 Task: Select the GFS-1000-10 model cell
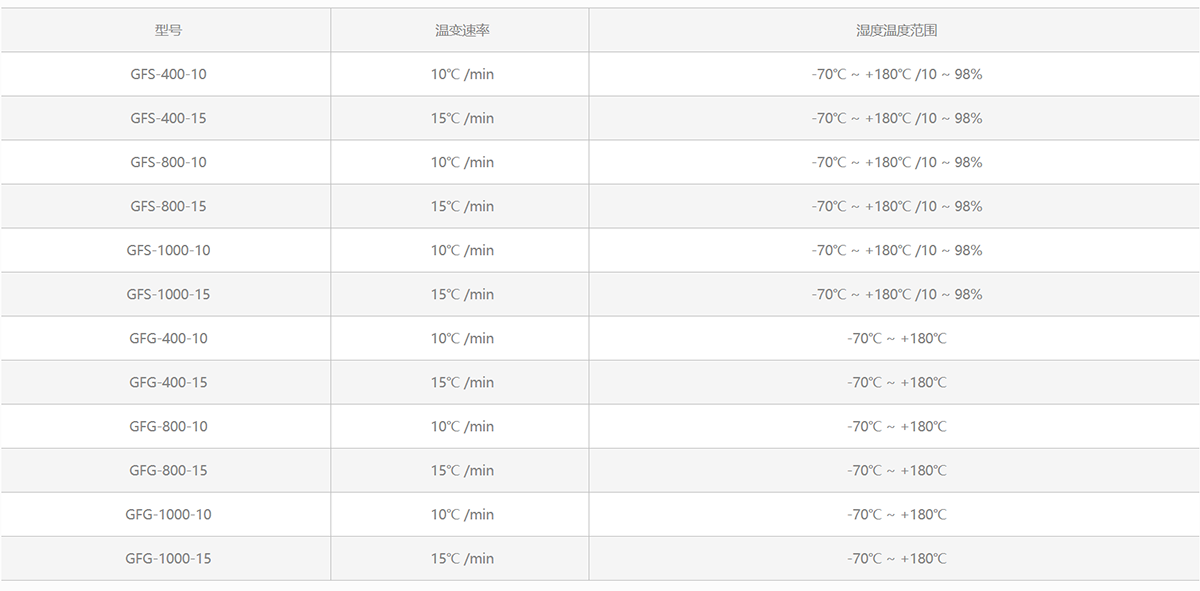168,250
